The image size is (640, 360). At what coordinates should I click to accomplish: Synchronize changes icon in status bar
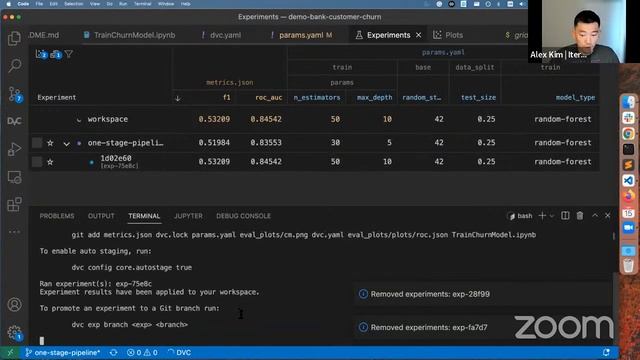[113, 353]
